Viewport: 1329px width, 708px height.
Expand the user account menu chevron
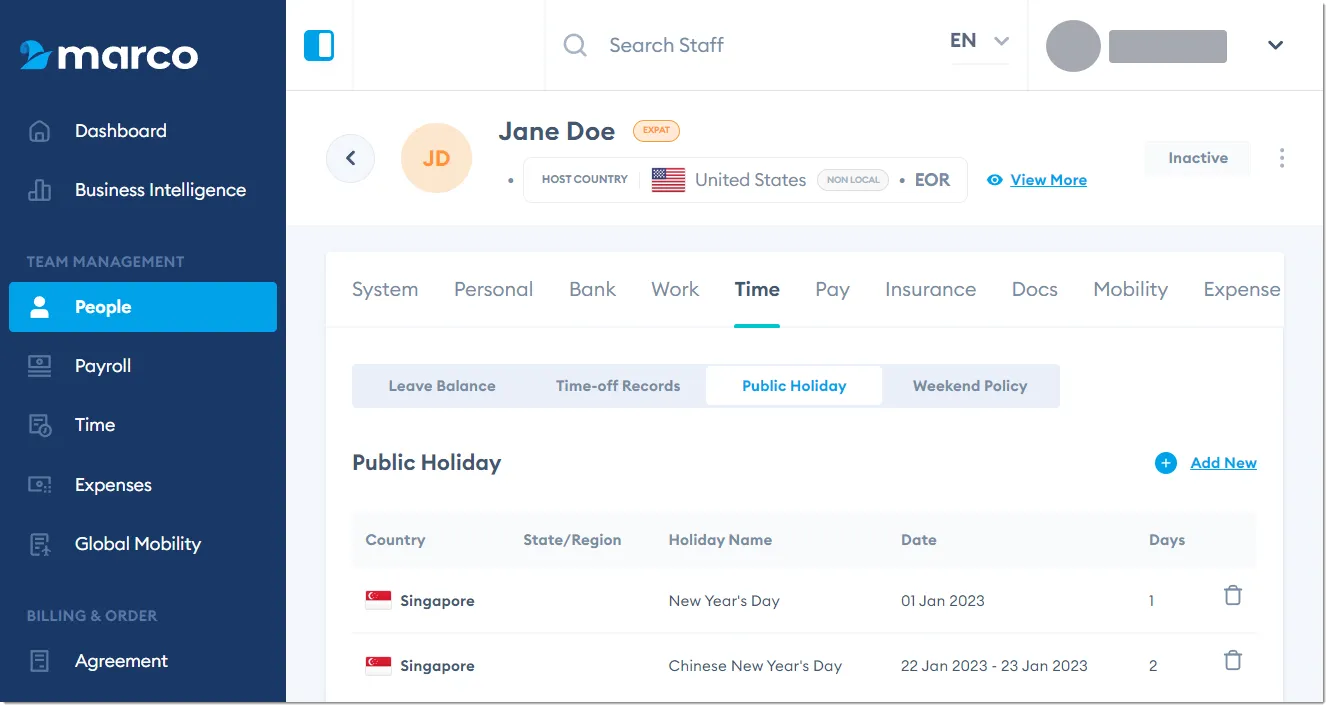1275,45
